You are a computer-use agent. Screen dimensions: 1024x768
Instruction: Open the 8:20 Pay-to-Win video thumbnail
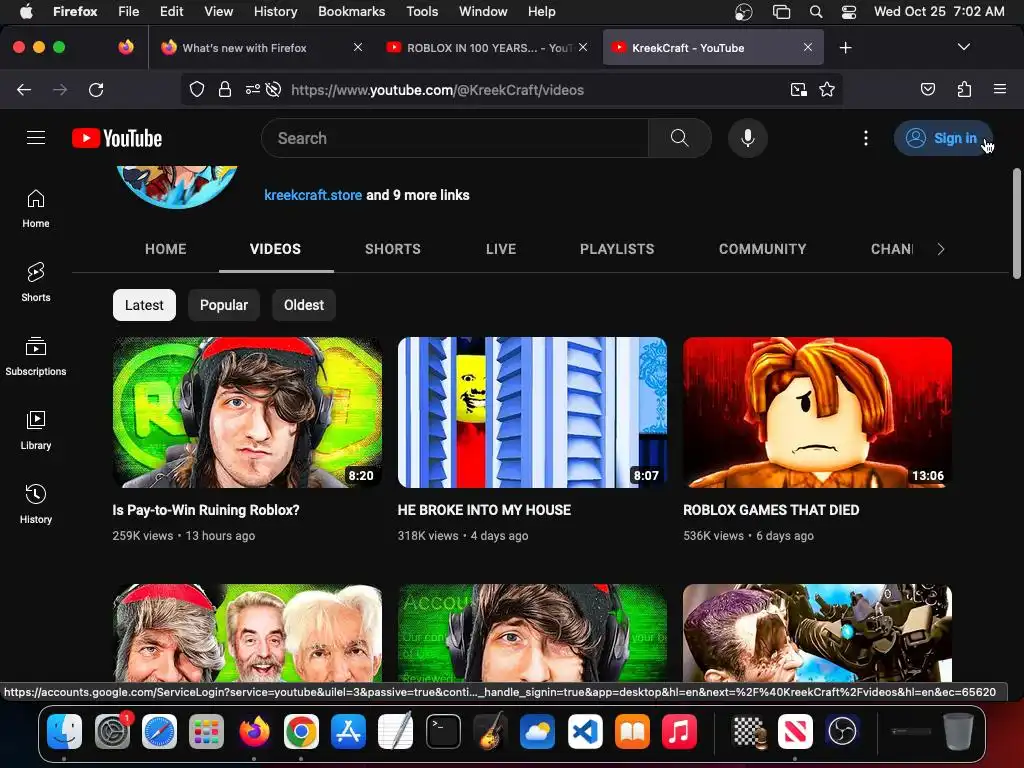click(x=248, y=412)
